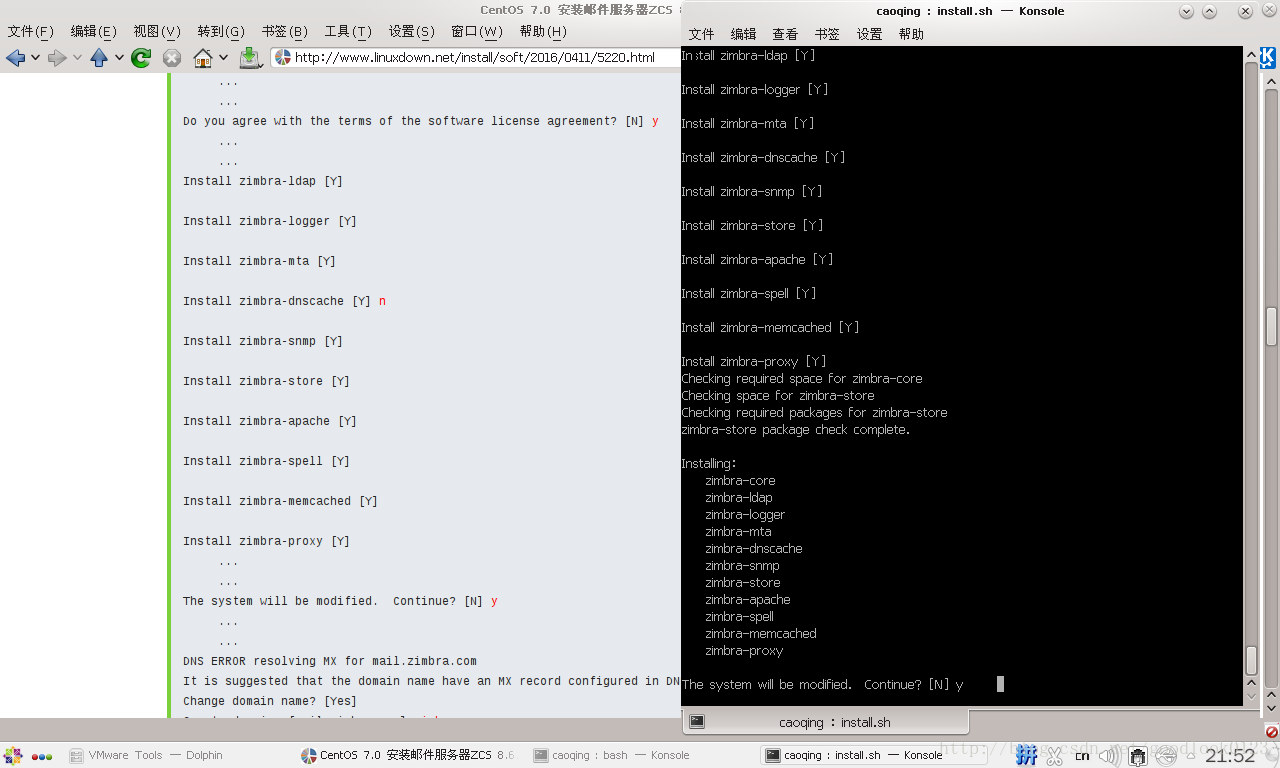Open the Konsole 设置 menu
This screenshot has width=1280, height=768.
(x=869, y=34)
